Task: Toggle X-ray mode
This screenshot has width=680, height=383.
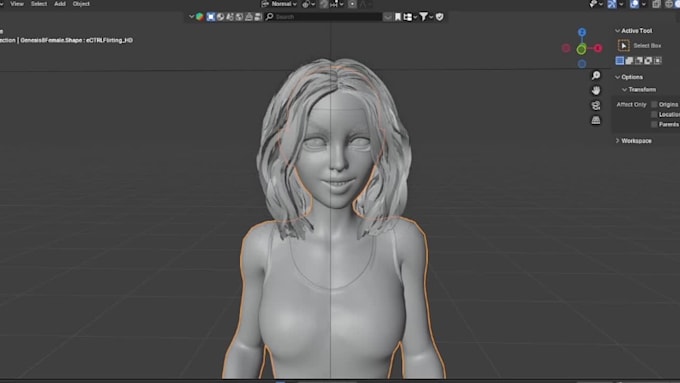Action: pos(657,4)
